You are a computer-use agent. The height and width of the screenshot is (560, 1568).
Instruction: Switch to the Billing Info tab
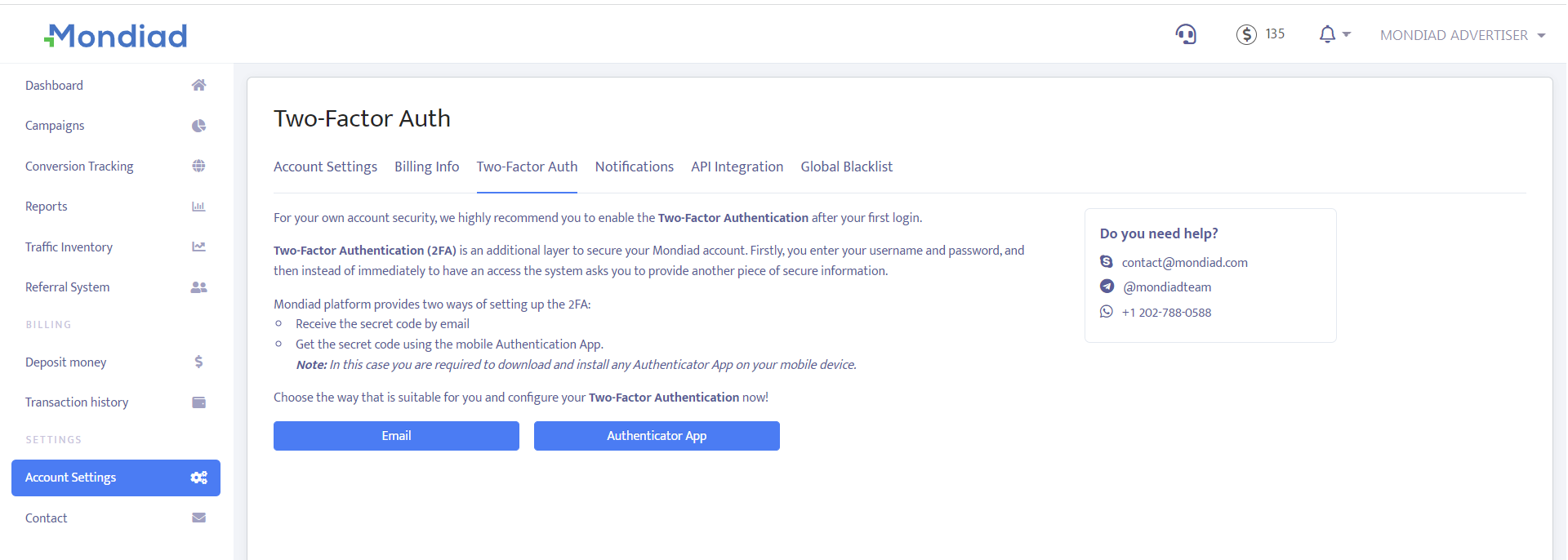pos(426,167)
